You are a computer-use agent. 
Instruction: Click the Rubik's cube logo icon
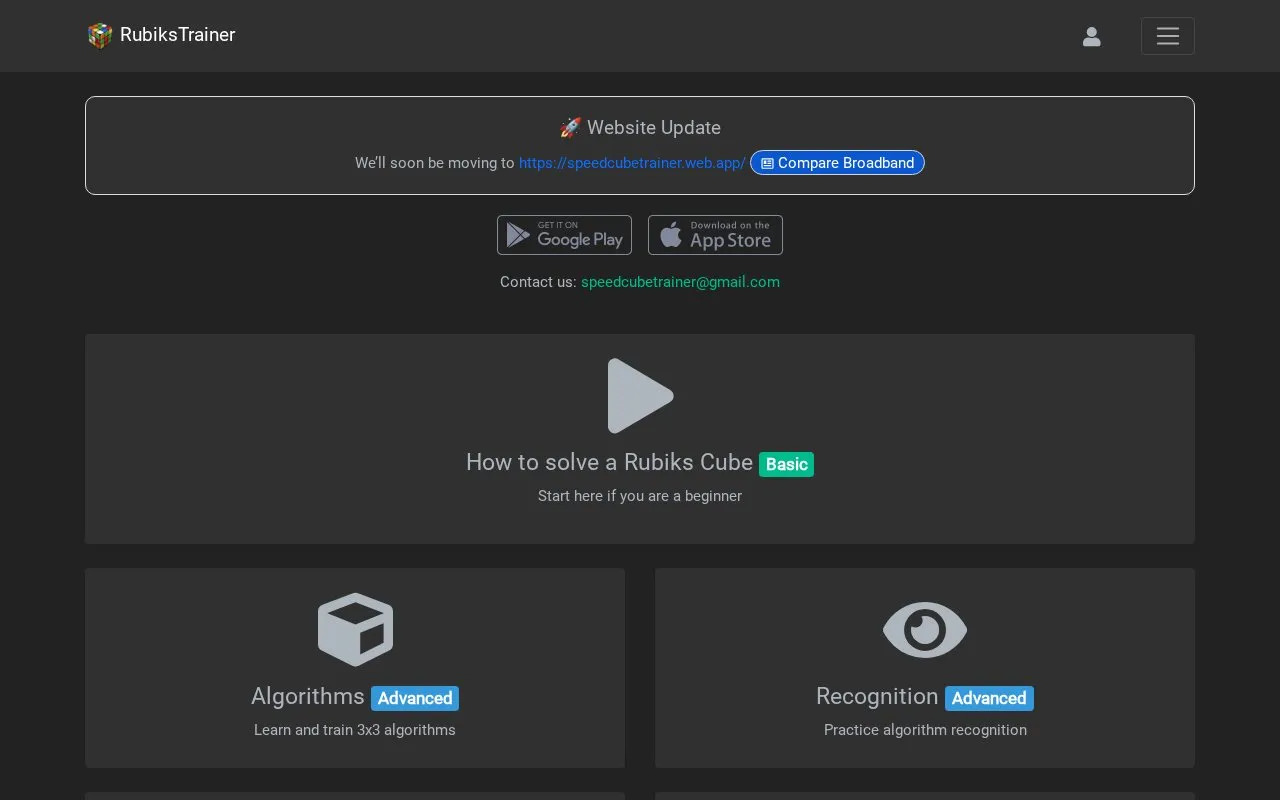pos(100,36)
